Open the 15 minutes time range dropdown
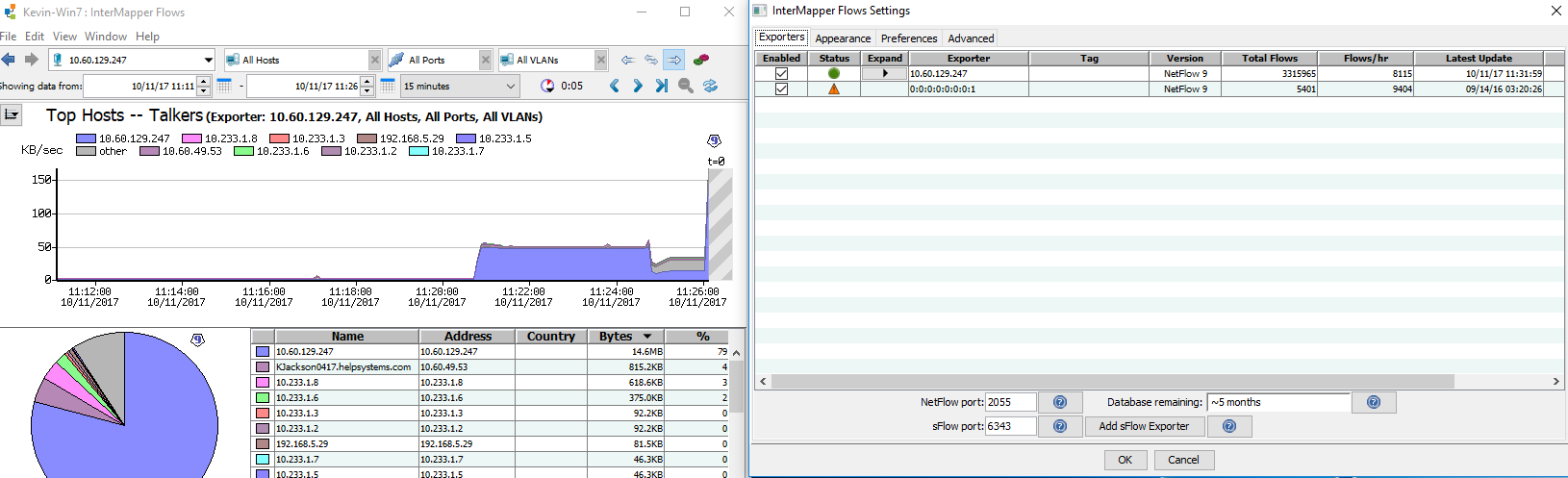 [x=460, y=86]
